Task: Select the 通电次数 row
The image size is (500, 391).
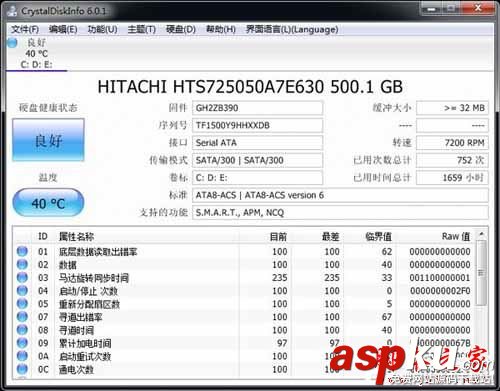Action: pos(245,369)
